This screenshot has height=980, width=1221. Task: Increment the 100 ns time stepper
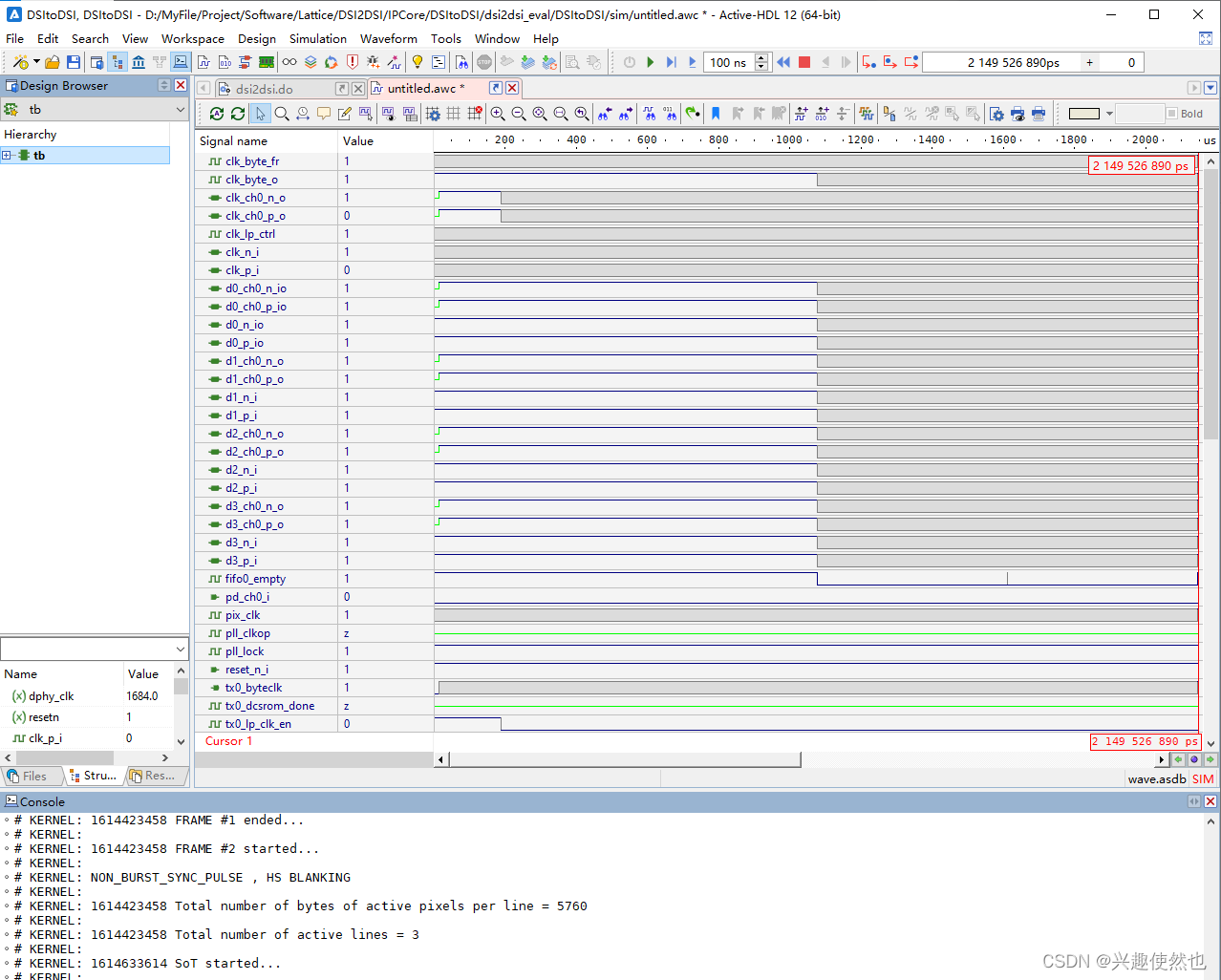[x=761, y=58]
